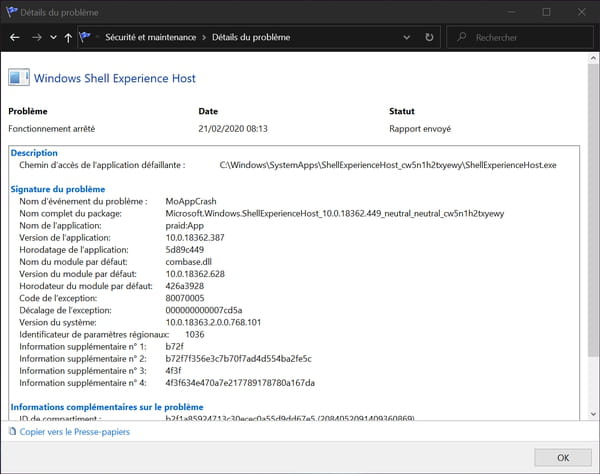The width and height of the screenshot is (600, 474).
Task: Close the Détails du problème window
Action: tap(582, 12)
